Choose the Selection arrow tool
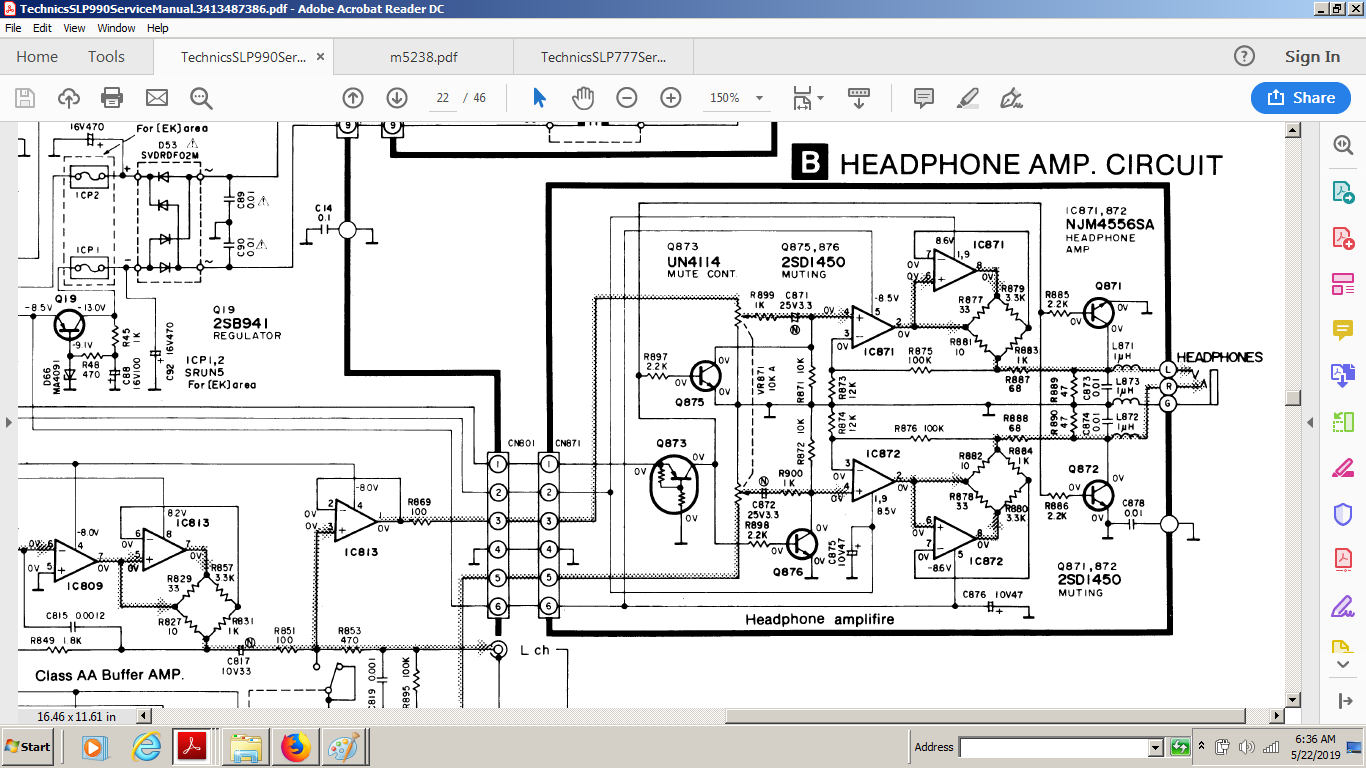The image size is (1366, 768). (x=539, y=98)
